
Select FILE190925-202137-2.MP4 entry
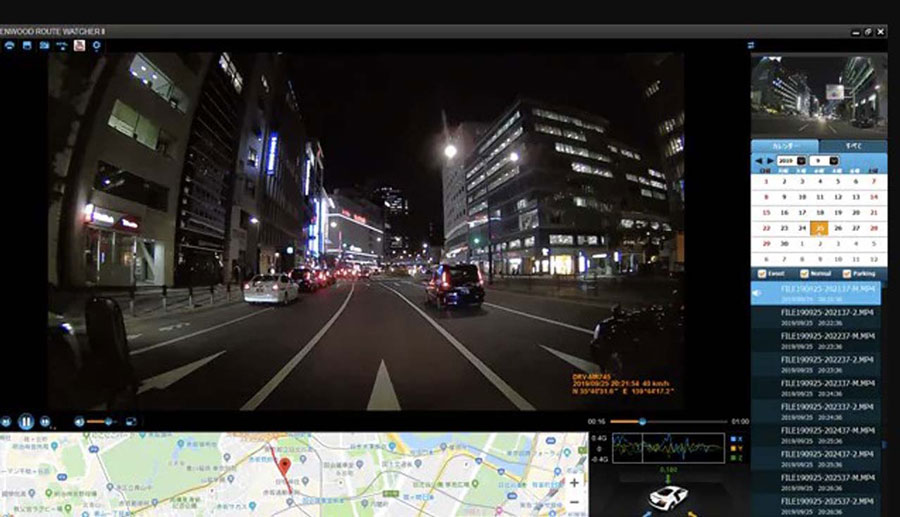tap(816, 317)
